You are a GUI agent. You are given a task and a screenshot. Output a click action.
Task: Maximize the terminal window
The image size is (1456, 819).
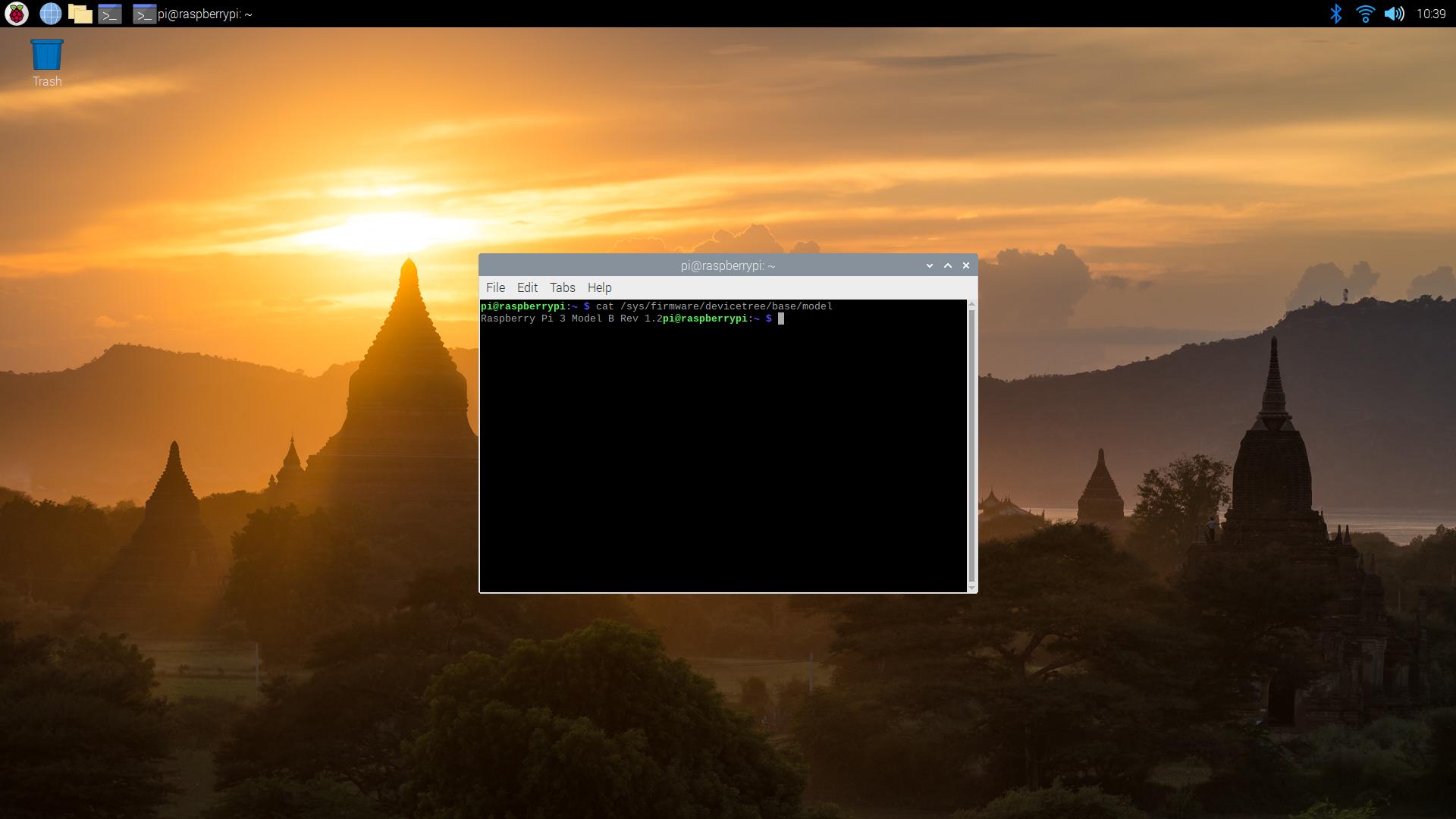pos(948,265)
